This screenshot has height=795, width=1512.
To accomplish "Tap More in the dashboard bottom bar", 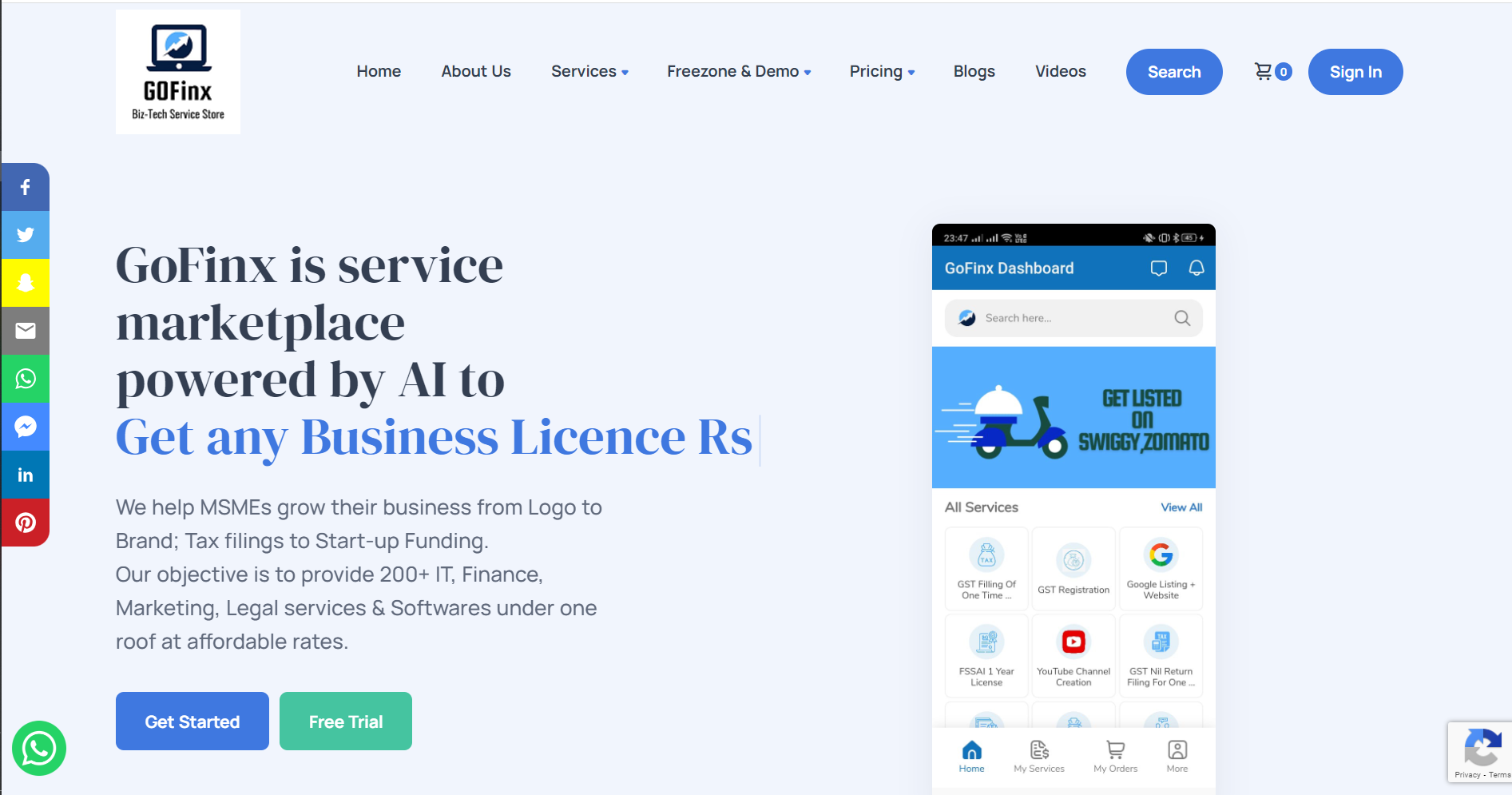I will [x=1177, y=757].
